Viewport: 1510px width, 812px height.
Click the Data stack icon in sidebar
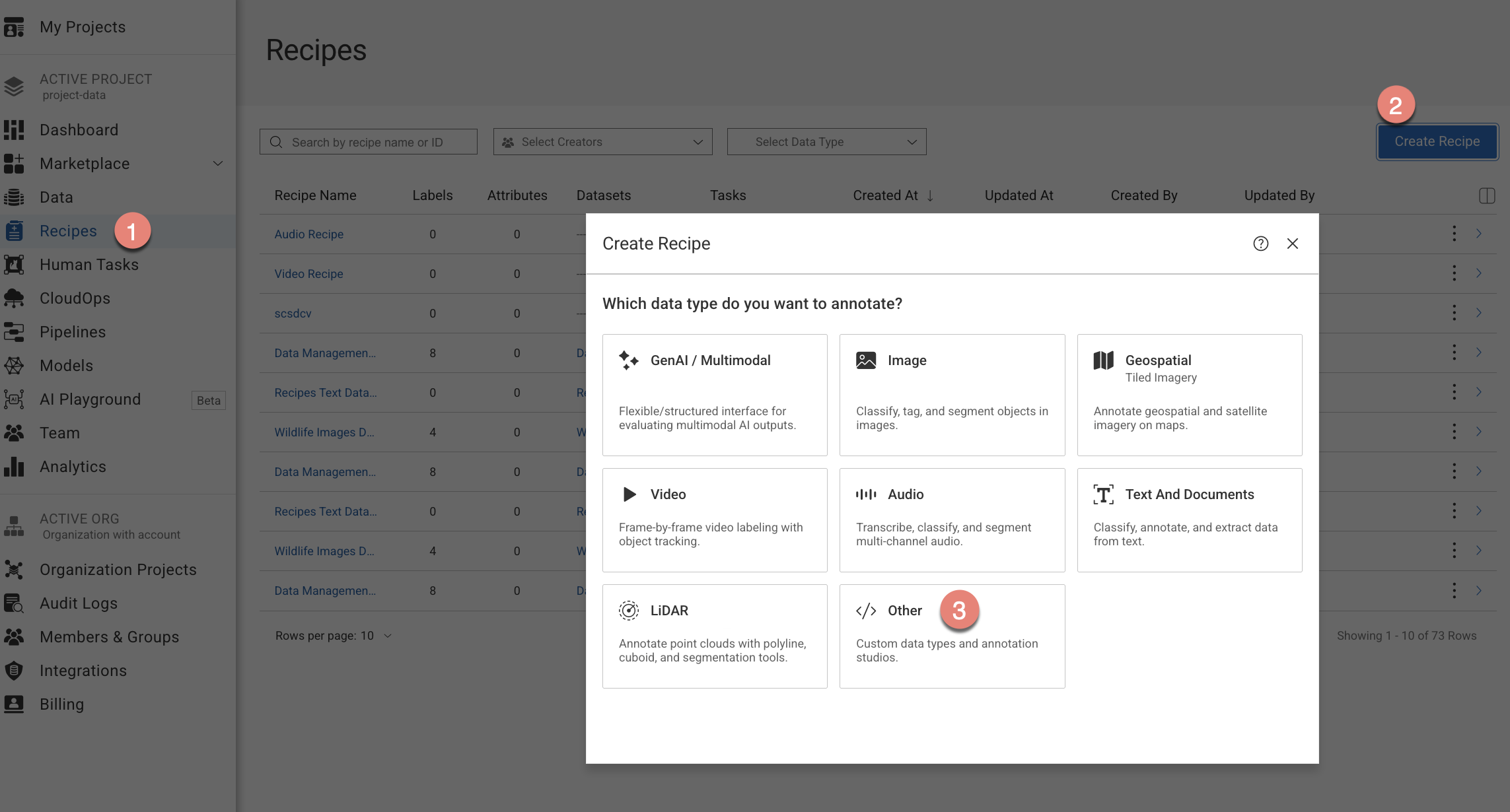(14, 197)
